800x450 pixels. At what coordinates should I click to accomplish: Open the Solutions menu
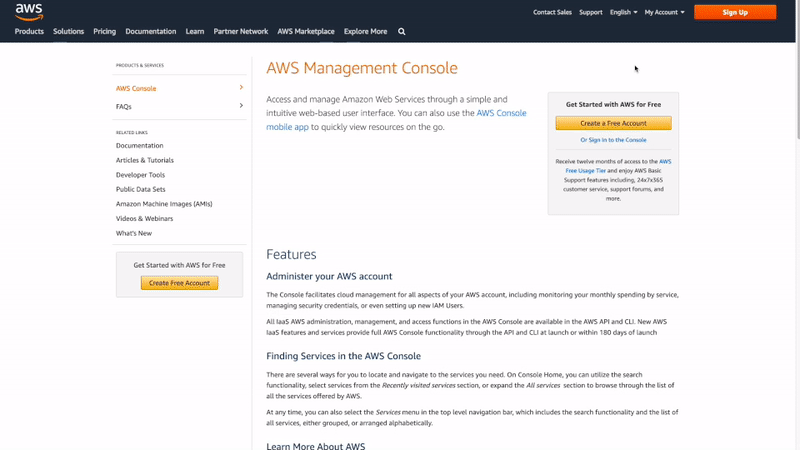68,32
